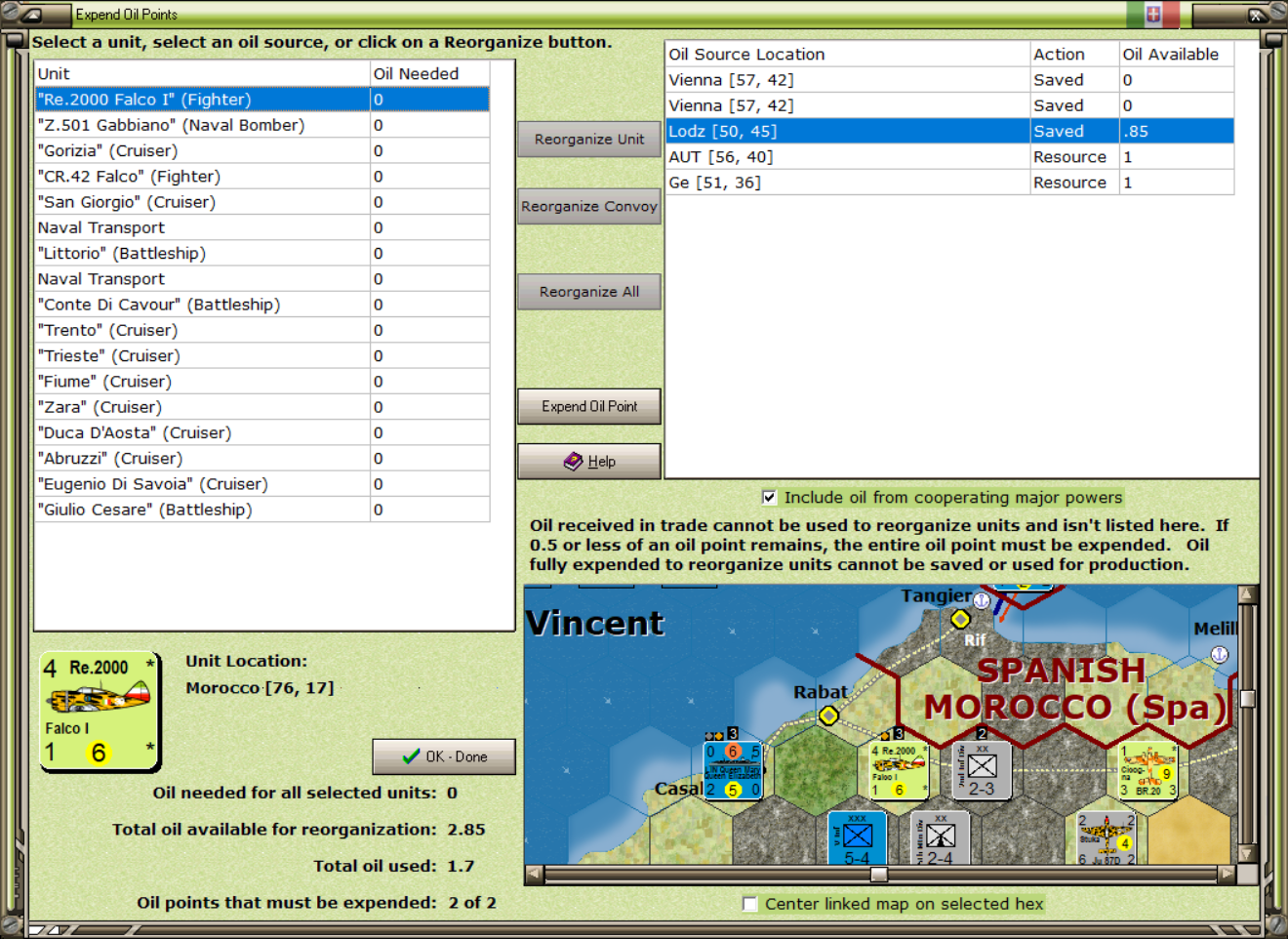Click the Italian flag icon in title bar

tap(1153, 14)
